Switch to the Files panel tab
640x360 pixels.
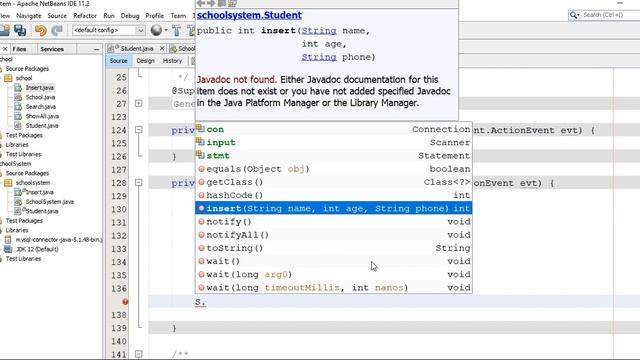pos(19,49)
